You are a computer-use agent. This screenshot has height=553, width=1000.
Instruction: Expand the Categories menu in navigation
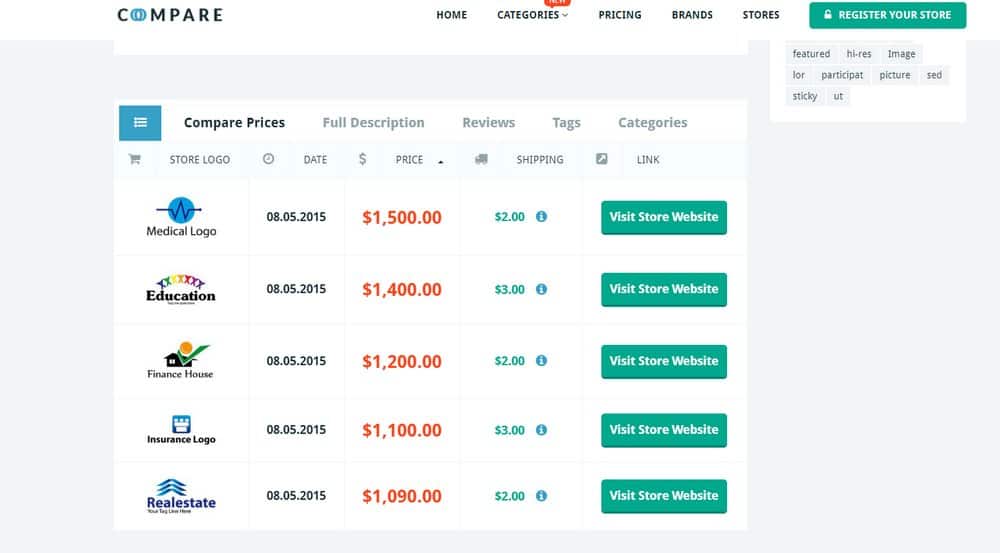tap(532, 15)
